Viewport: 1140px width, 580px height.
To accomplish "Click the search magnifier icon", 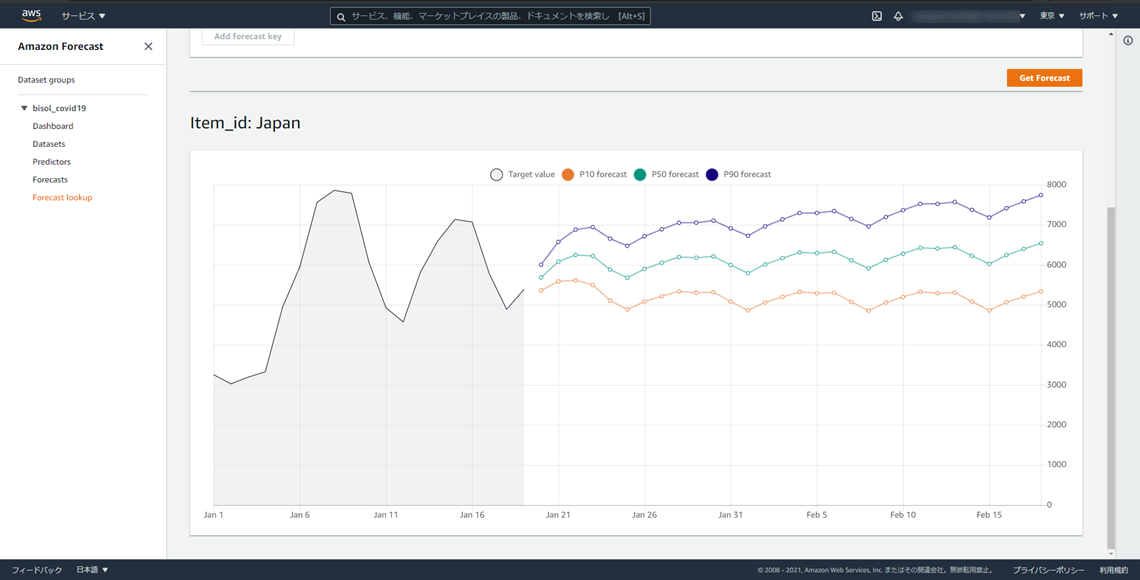I will tap(341, 17).
